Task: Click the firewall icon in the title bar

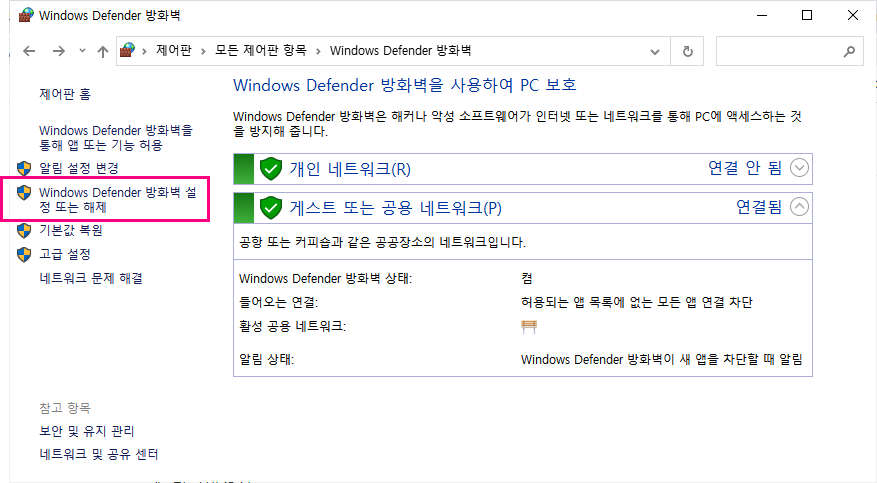Action: tap(26, 15)
